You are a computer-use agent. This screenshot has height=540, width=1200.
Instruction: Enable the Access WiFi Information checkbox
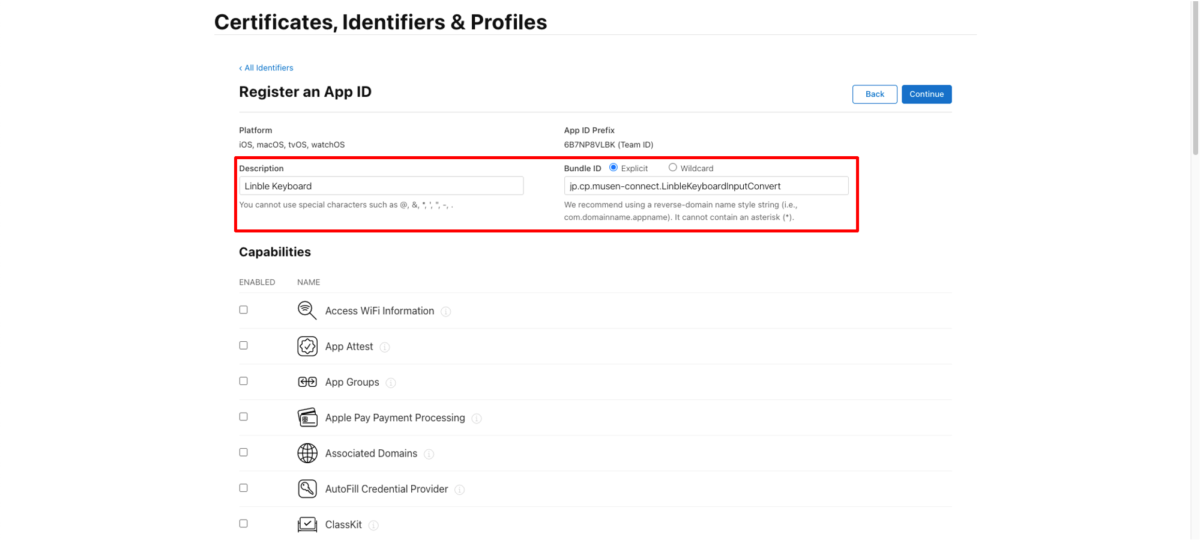pyautogui.click(x=243, y=310)
